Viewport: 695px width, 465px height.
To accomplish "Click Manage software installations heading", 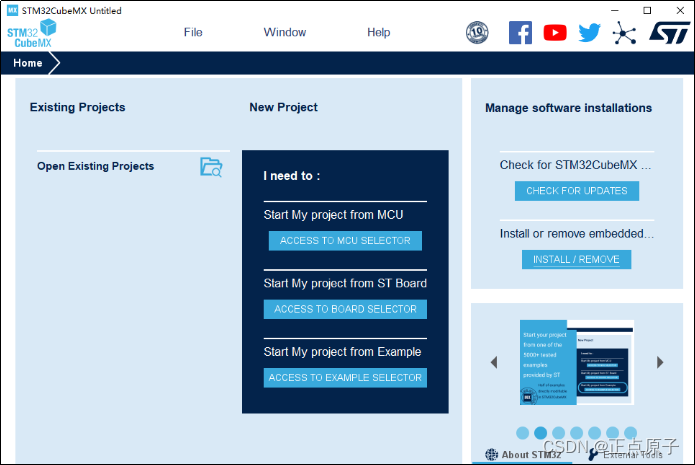I will [568, 108].
